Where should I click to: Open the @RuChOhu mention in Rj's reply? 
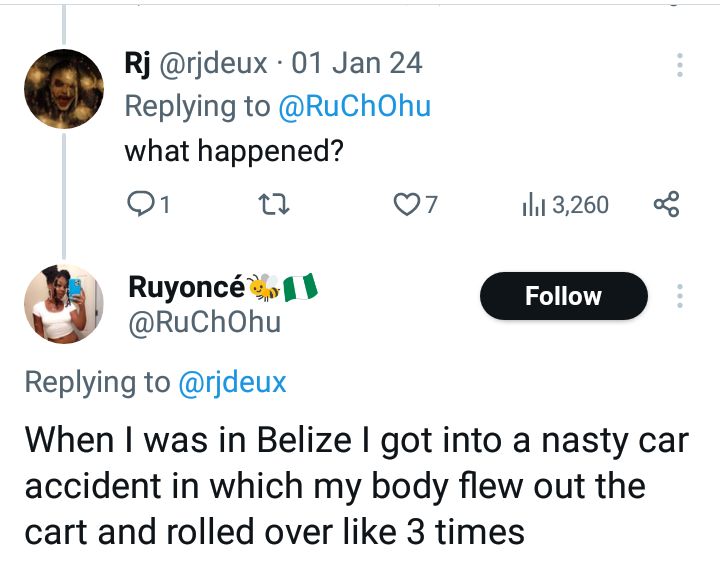click(354, 108)
